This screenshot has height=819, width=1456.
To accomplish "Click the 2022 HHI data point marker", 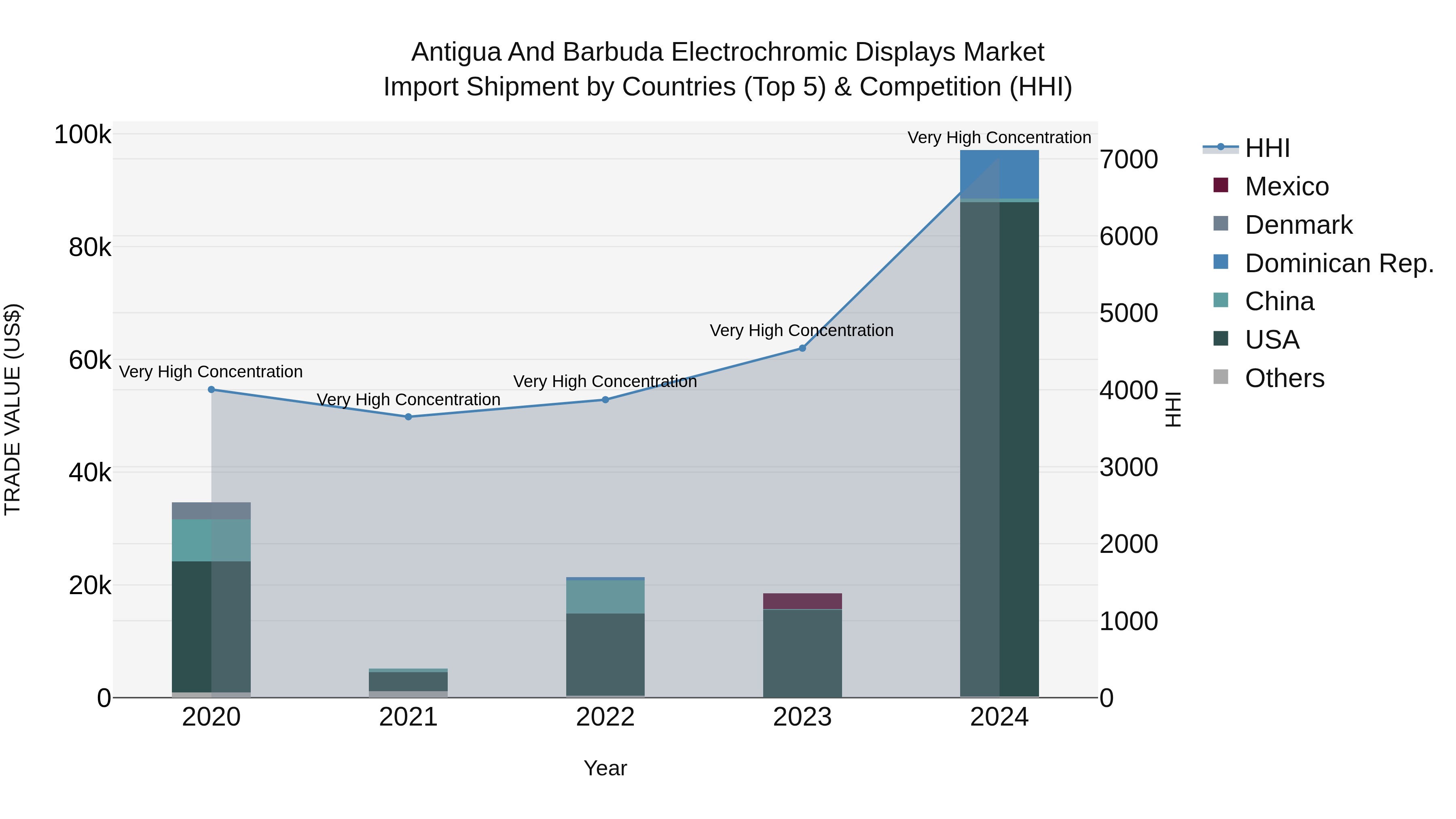I will tap(605, 400).
